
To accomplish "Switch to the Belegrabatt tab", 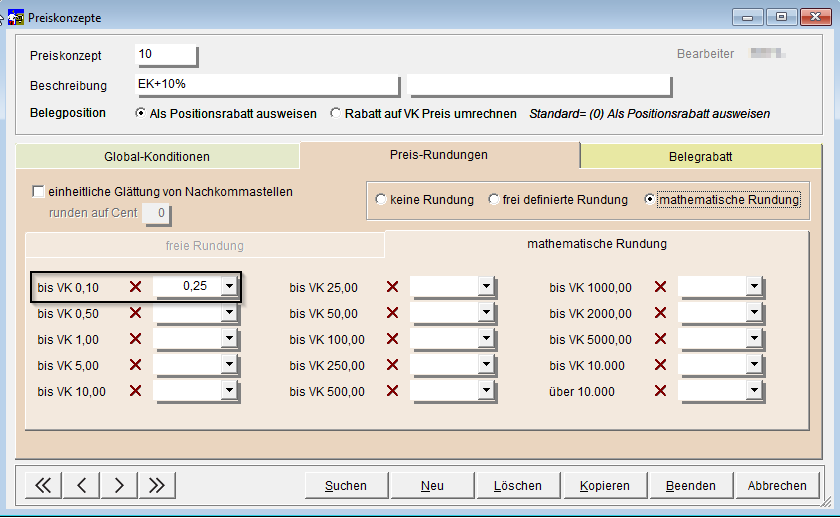I will pyautogui.click(x=701, y=156).
